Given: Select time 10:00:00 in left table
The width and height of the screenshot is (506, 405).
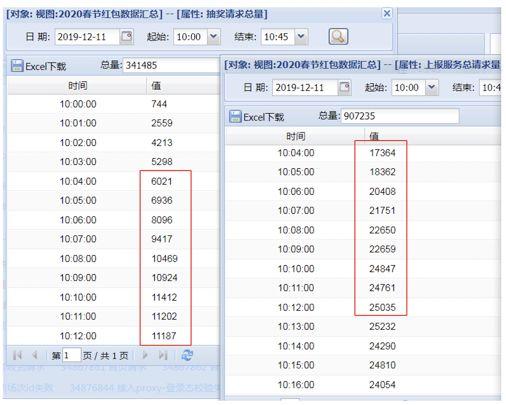Looking at the screenshot, I should point(78,104).
